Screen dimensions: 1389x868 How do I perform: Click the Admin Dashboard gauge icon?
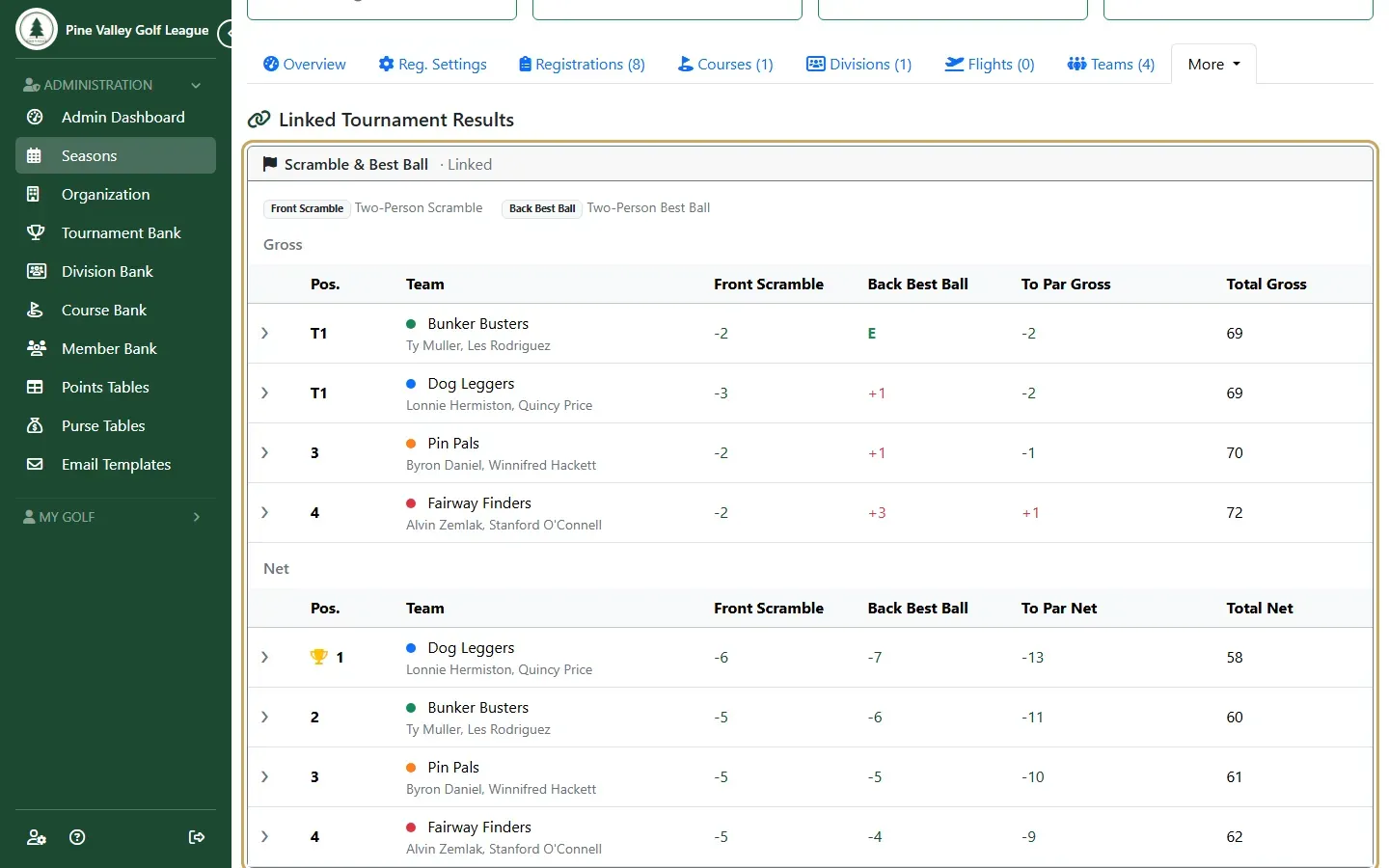click(x=35, y=117)
